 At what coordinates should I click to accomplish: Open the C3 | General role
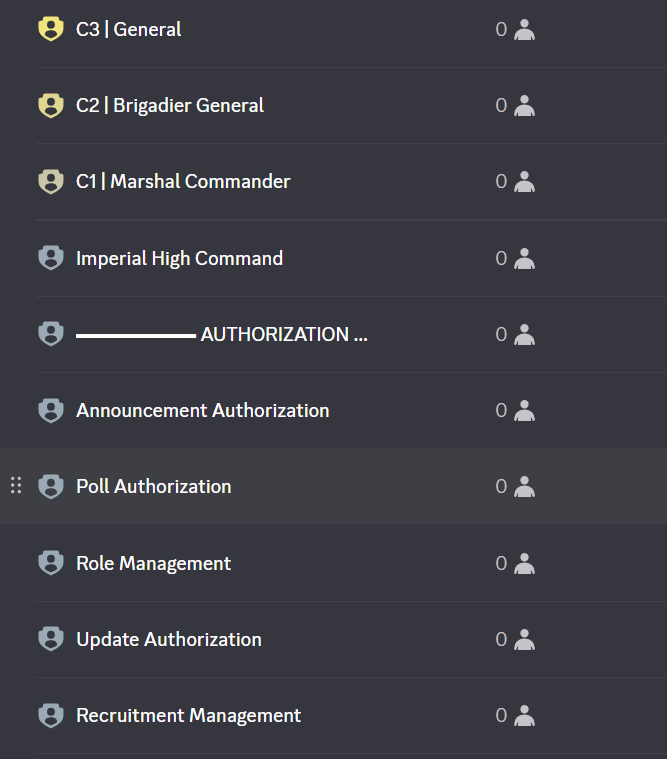click(x=129, y=29)
